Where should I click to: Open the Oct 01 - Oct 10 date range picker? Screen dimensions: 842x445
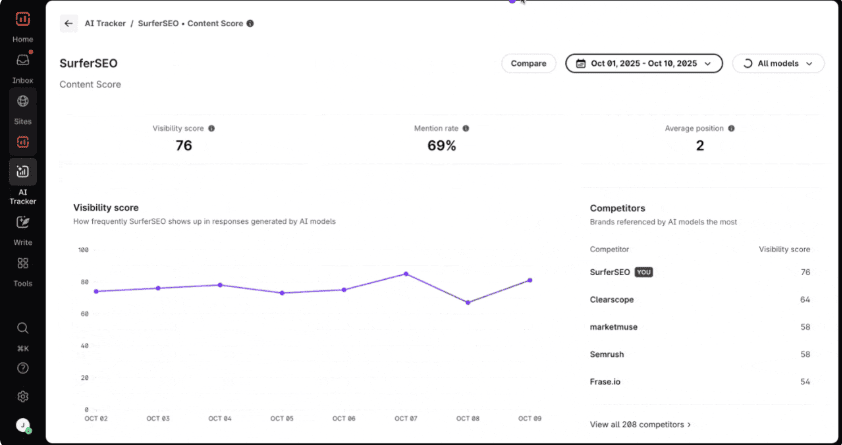tap(644, 63)
